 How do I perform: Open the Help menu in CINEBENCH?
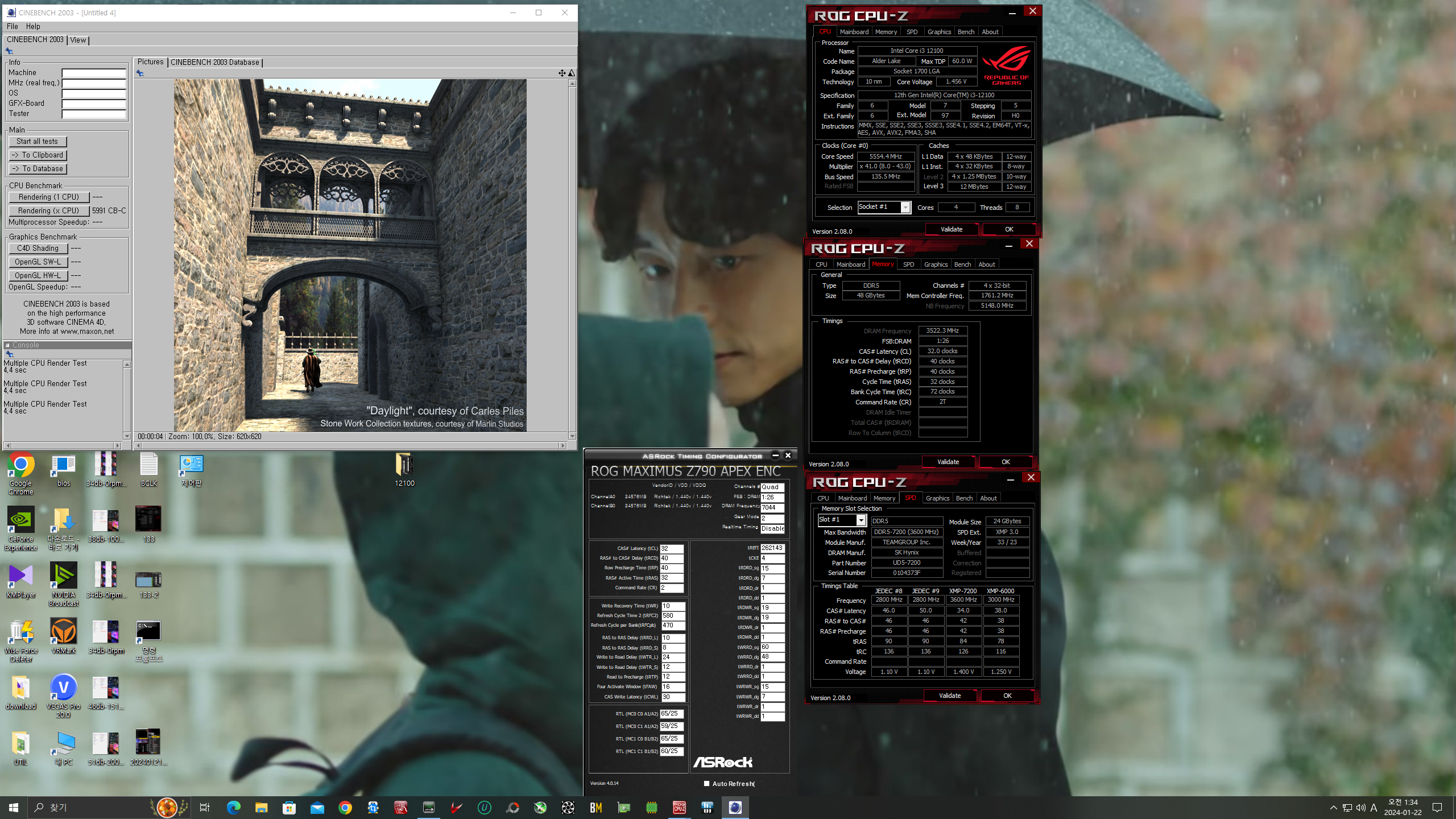tap(33, 26)
